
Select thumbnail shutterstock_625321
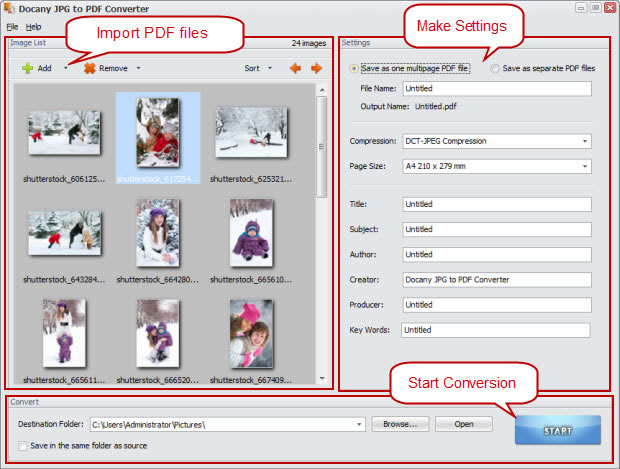pyautogui.click(x=251, y=132)
